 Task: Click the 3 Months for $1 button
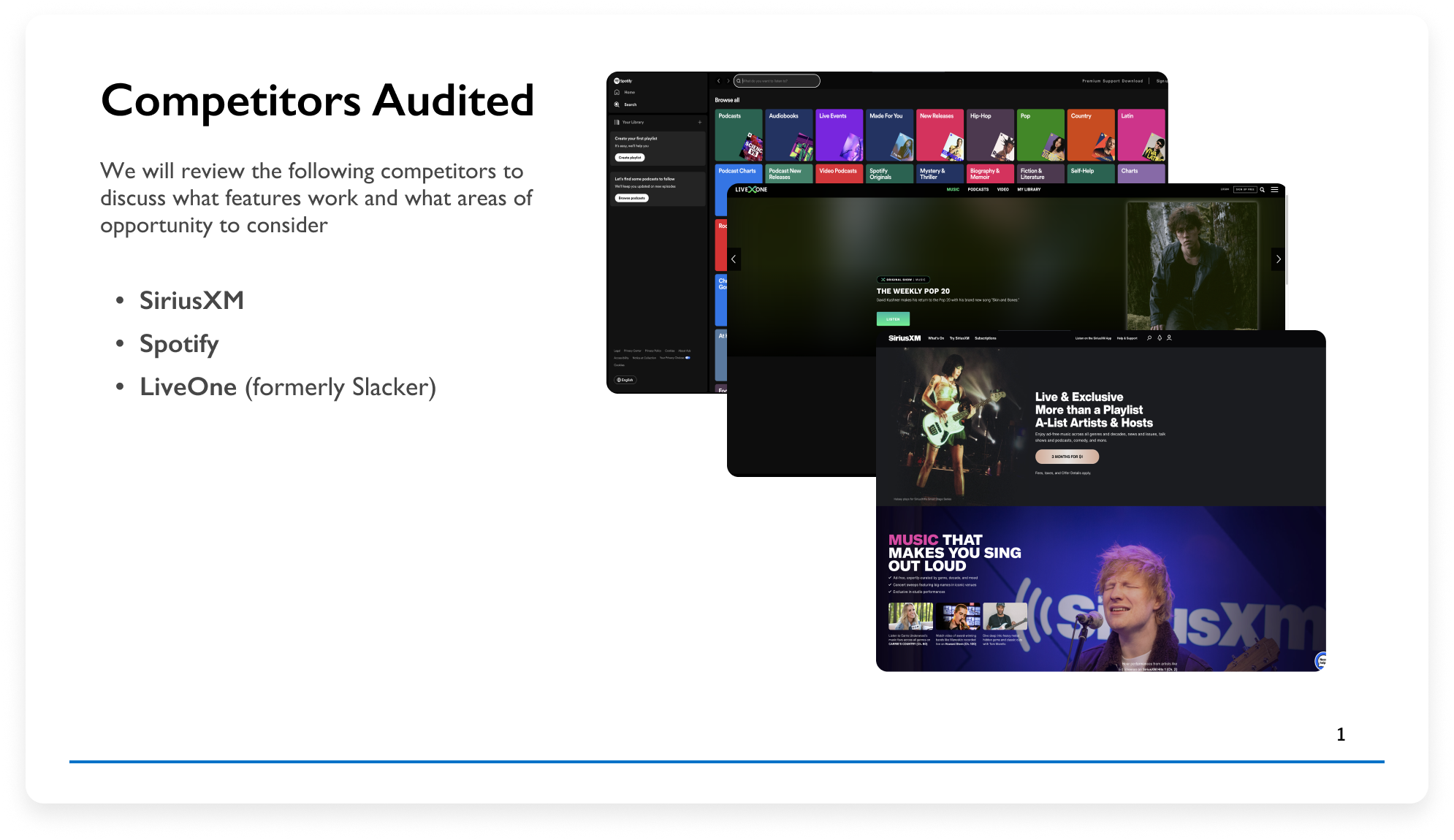[x=1067, y=457]
